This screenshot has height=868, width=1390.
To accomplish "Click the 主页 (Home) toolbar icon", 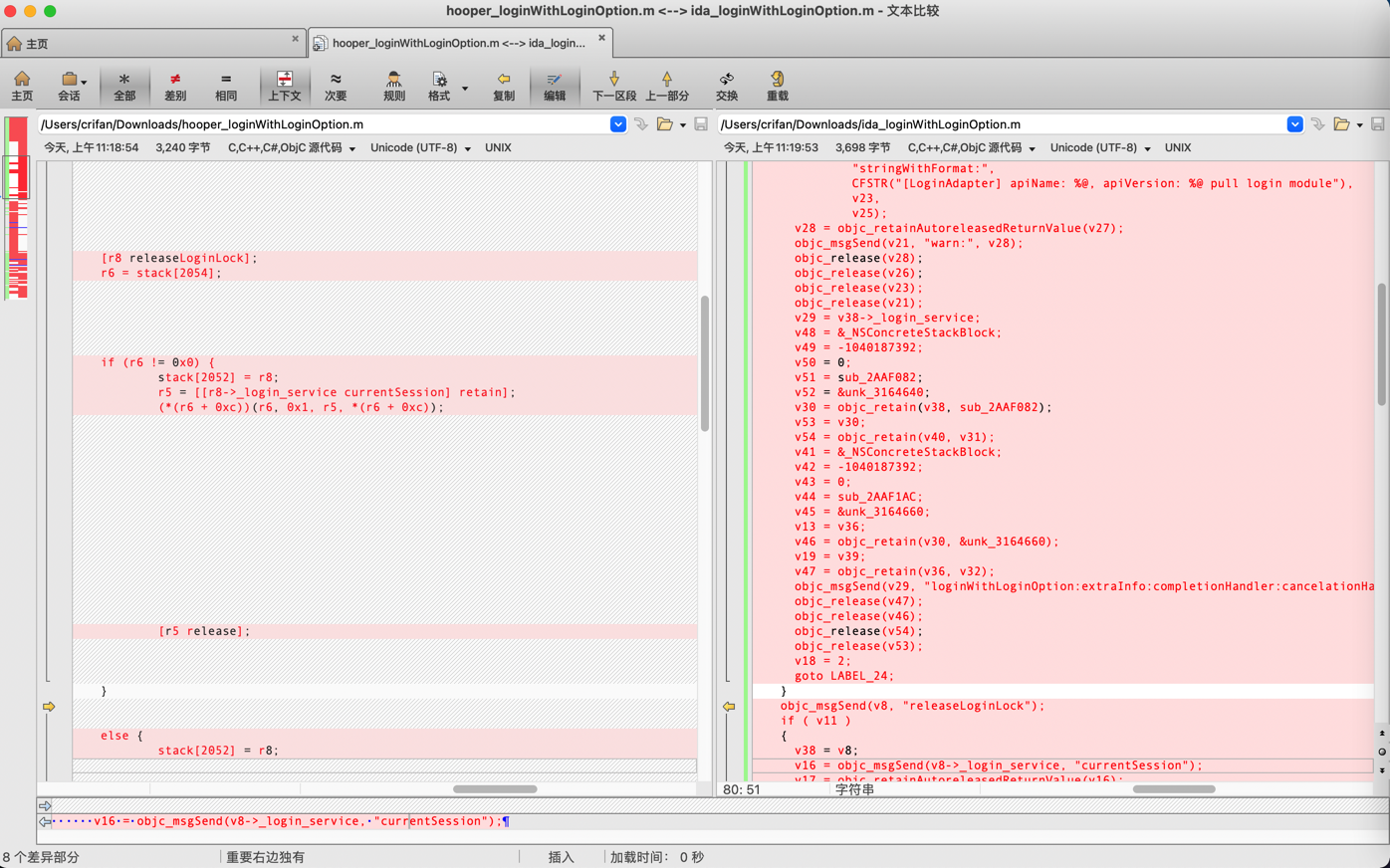I will tap(22, 86).
